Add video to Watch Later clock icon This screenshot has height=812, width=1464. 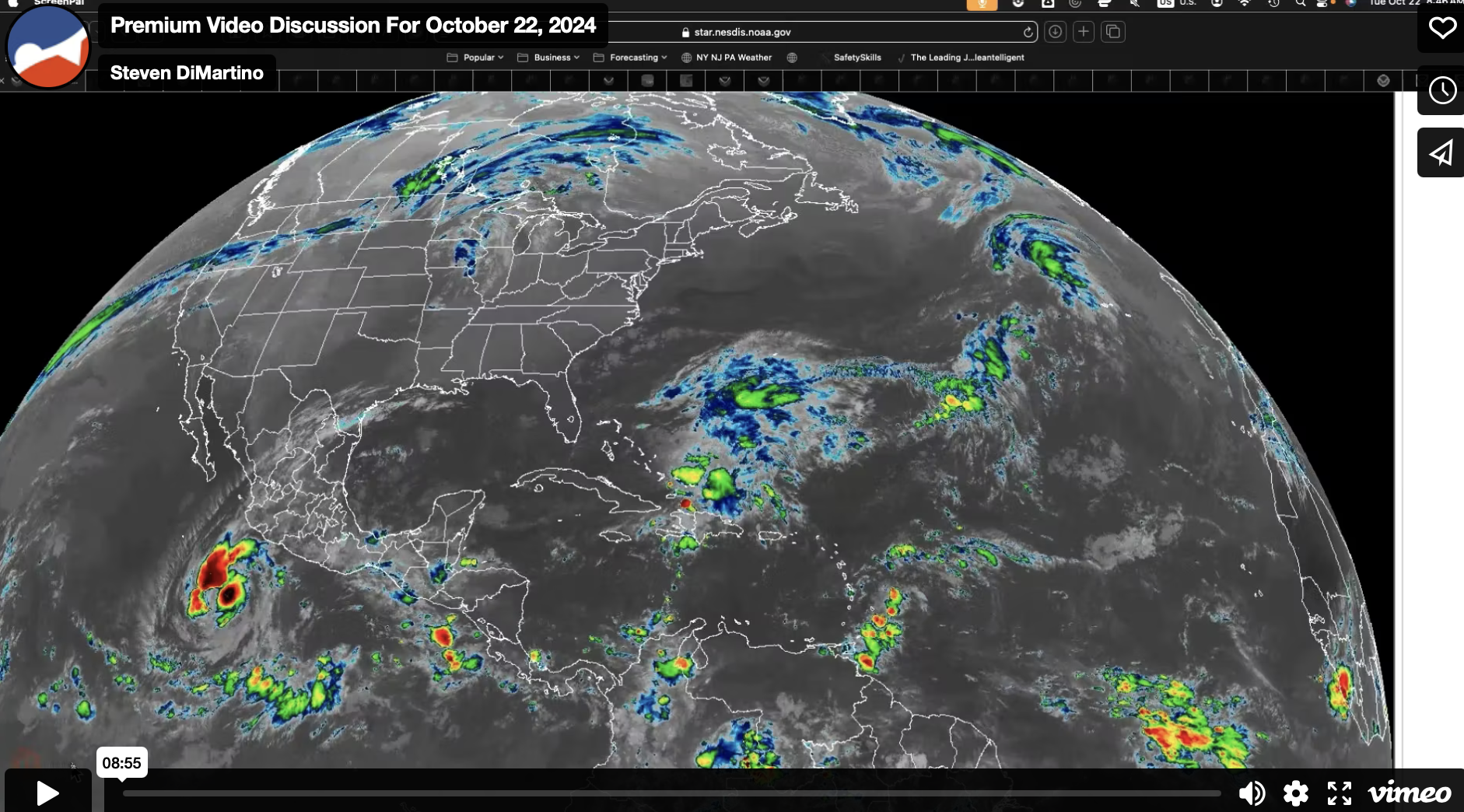click(1441, 90)
